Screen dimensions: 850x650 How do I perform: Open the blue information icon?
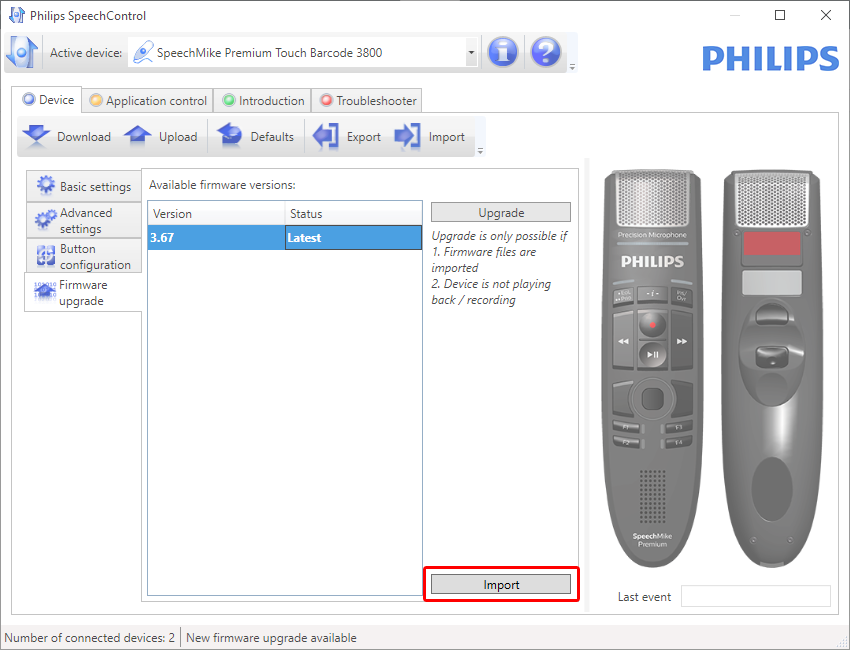(503, 53)
